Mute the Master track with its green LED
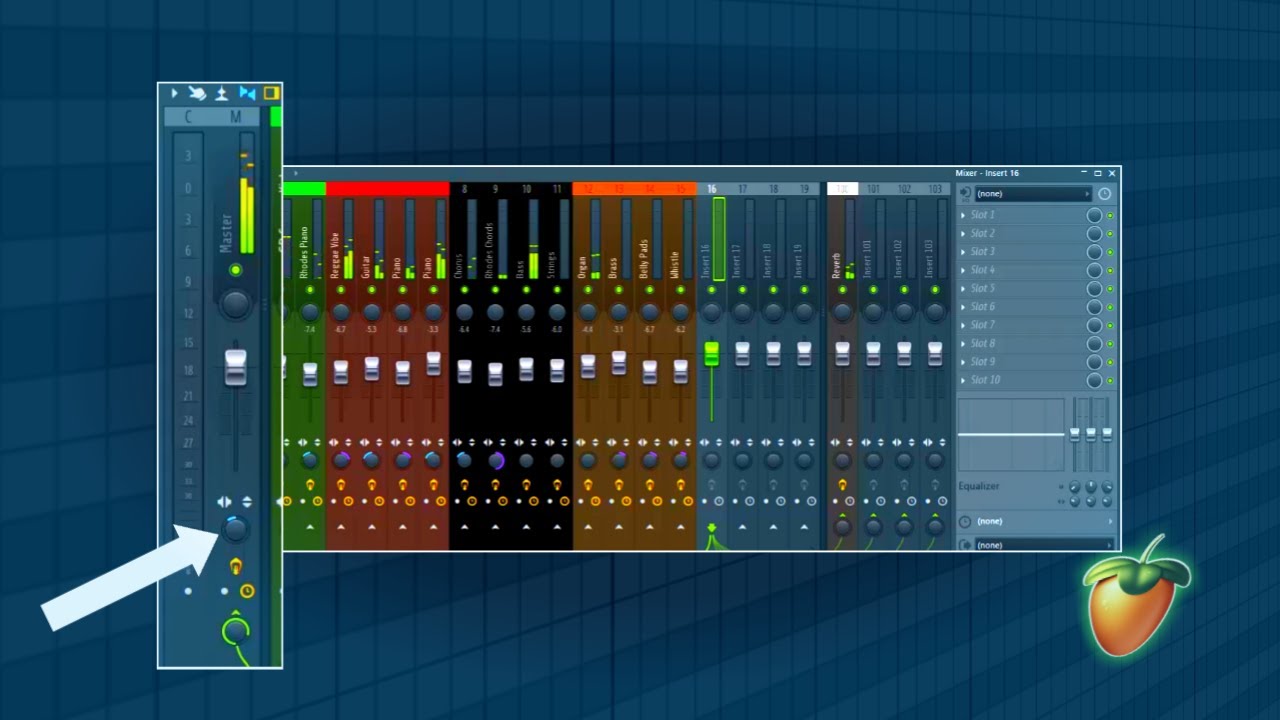This screenshot has height=720, width=1280. [x=235, y=270]
